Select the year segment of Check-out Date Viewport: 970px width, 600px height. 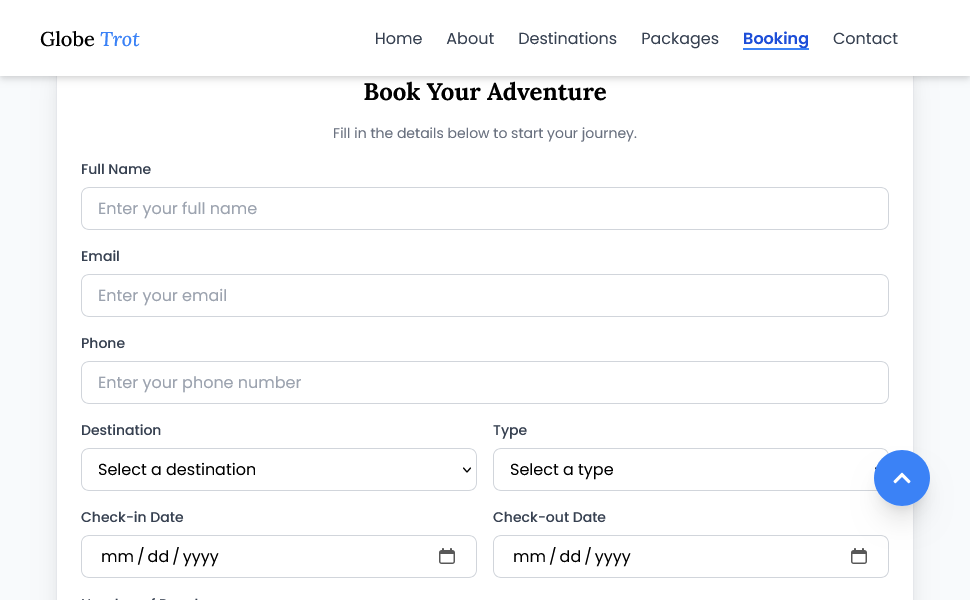click(612, 556)
